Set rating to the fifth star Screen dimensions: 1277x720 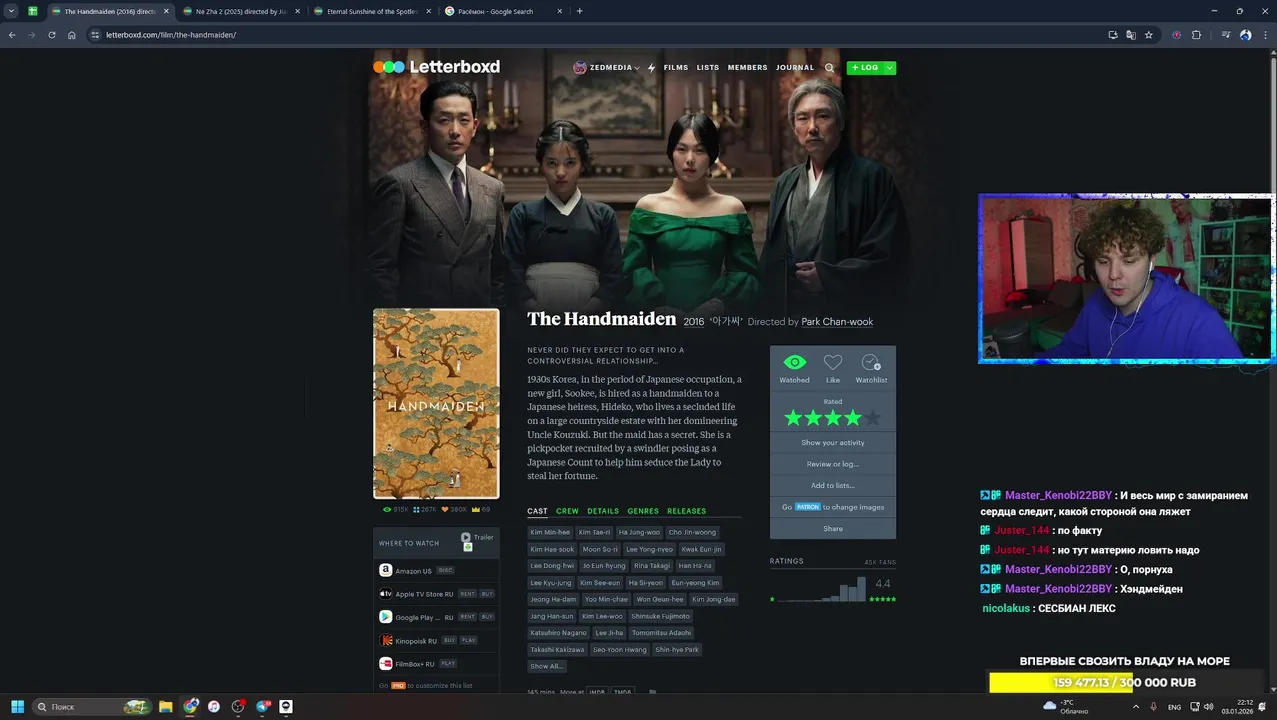tap(872, 418)
